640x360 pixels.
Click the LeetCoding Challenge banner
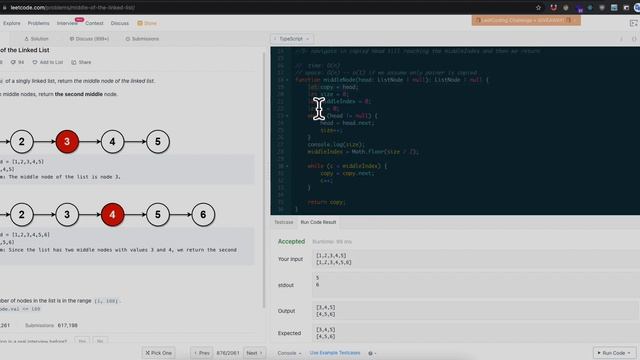[526, 20]
